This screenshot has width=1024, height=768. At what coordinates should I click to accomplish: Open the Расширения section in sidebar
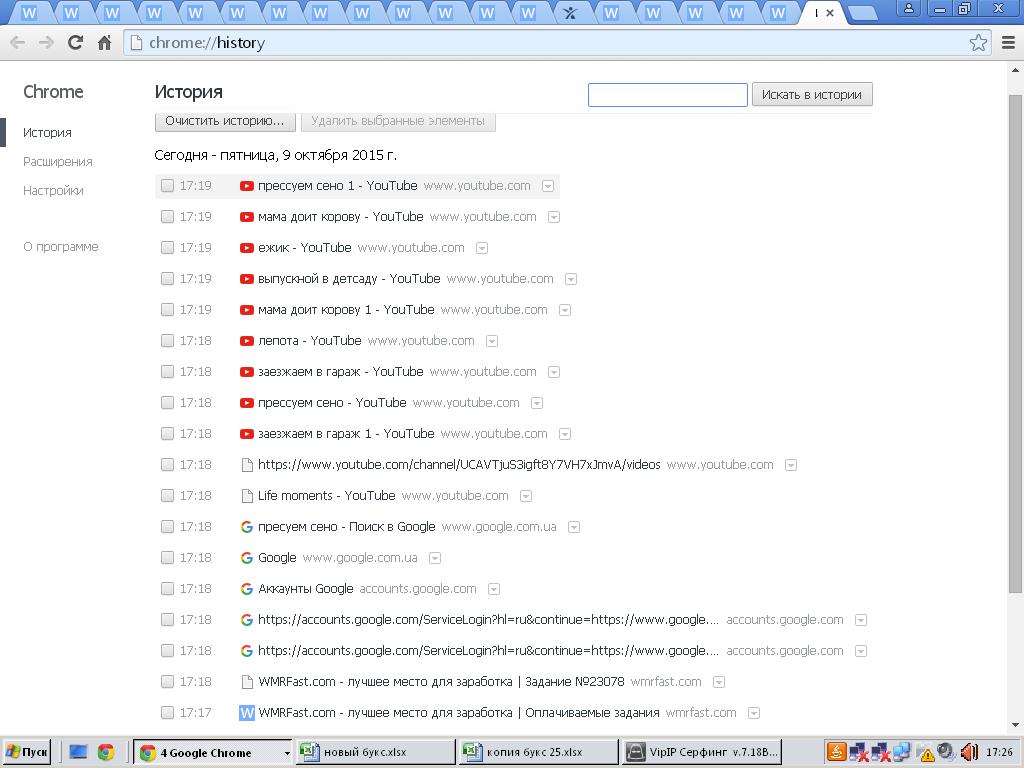pos(57,162)
